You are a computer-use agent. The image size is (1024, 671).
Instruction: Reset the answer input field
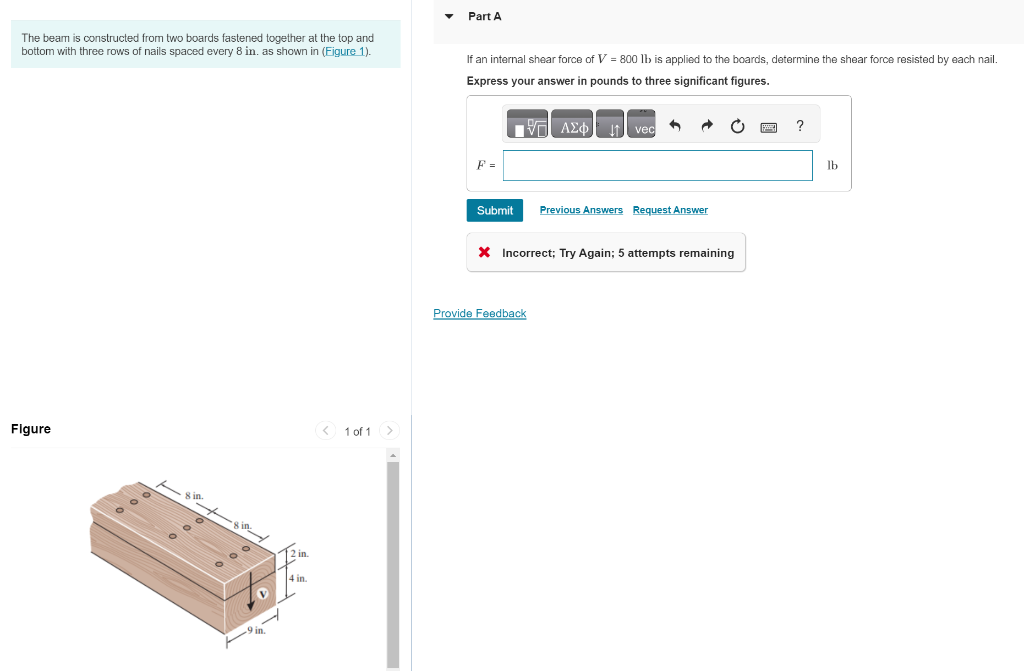click(737, 123)
